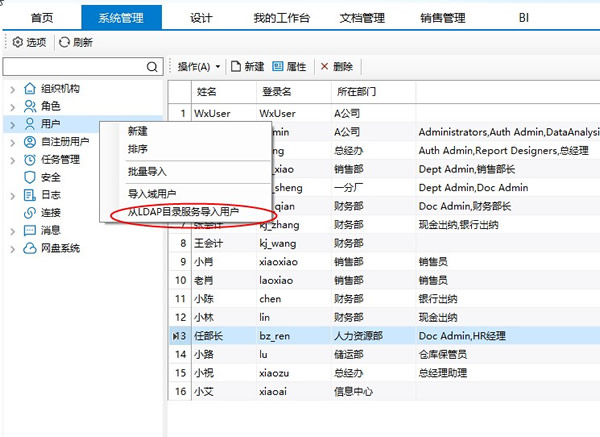Click the red 删除 delete icon

click(324, 67)
